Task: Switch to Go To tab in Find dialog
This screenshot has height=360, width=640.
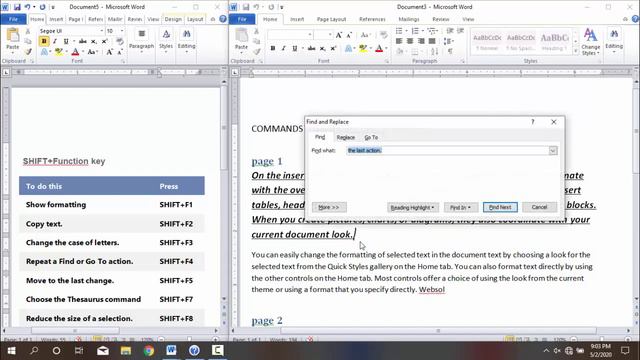Action: 371,137
